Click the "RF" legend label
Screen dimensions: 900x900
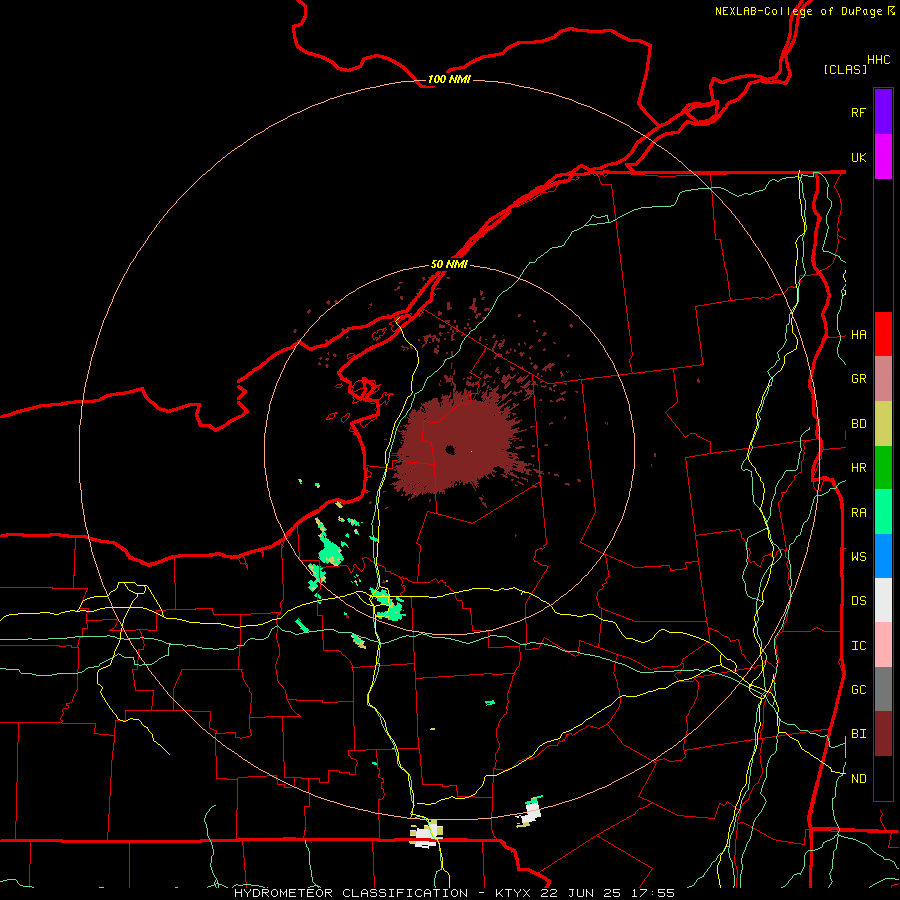point(858,112)
